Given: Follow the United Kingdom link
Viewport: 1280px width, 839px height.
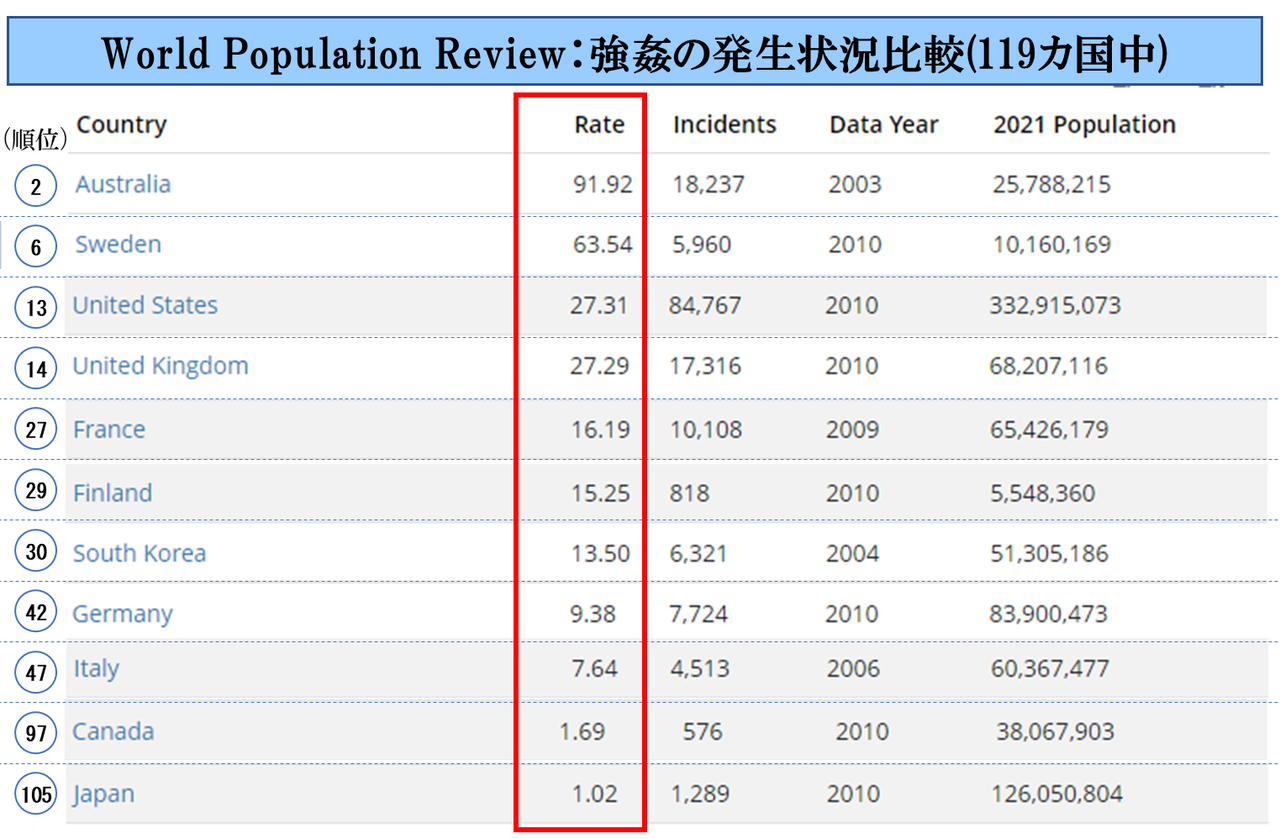Looking at the screenshot, I should [160, 366].
